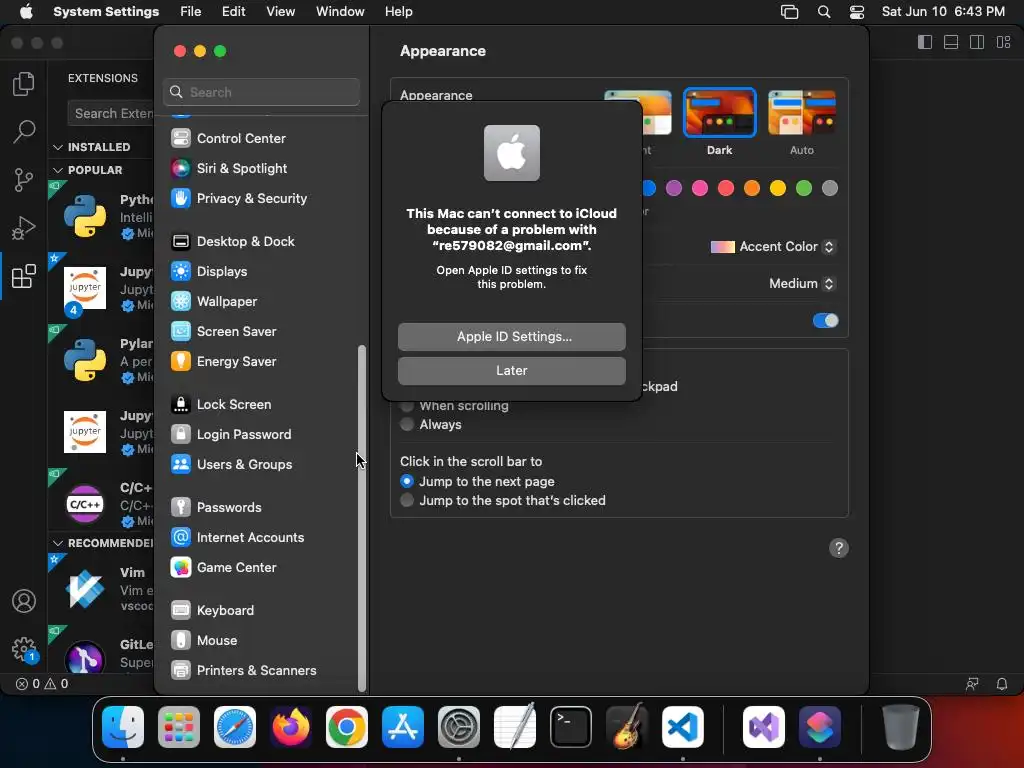Open VS Code Explorer view icon

click(x=24, y=84)
